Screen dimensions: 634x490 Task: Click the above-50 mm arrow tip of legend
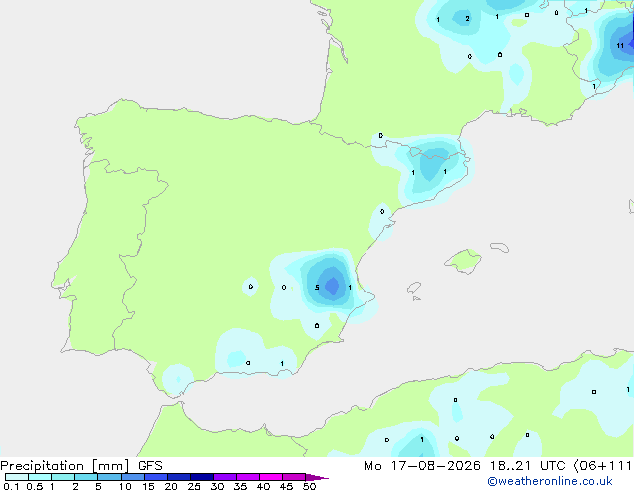coord(317,477)
